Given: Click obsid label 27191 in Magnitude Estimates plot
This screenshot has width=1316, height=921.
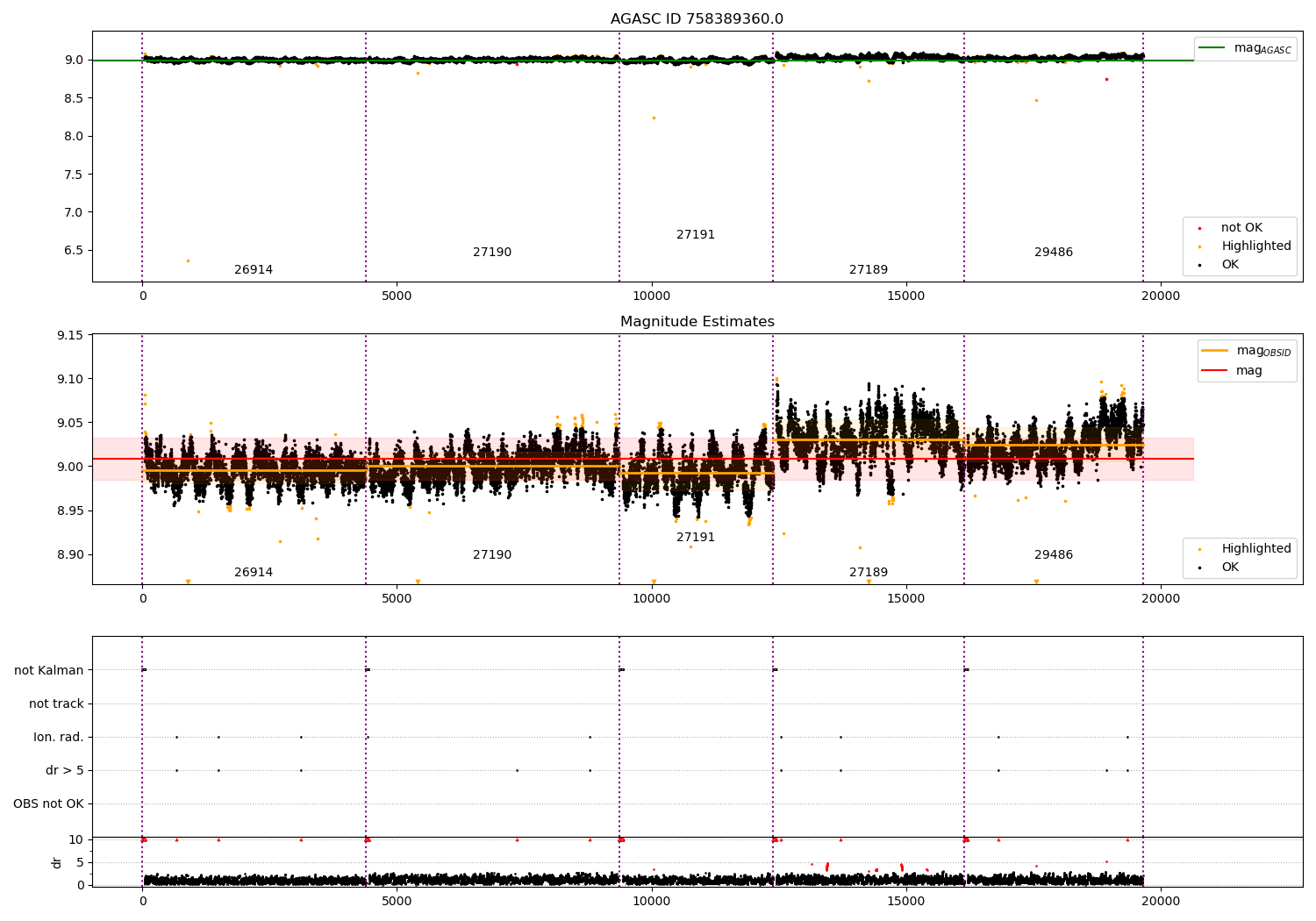Looking at the screenshot, I should tap(696, 538).
